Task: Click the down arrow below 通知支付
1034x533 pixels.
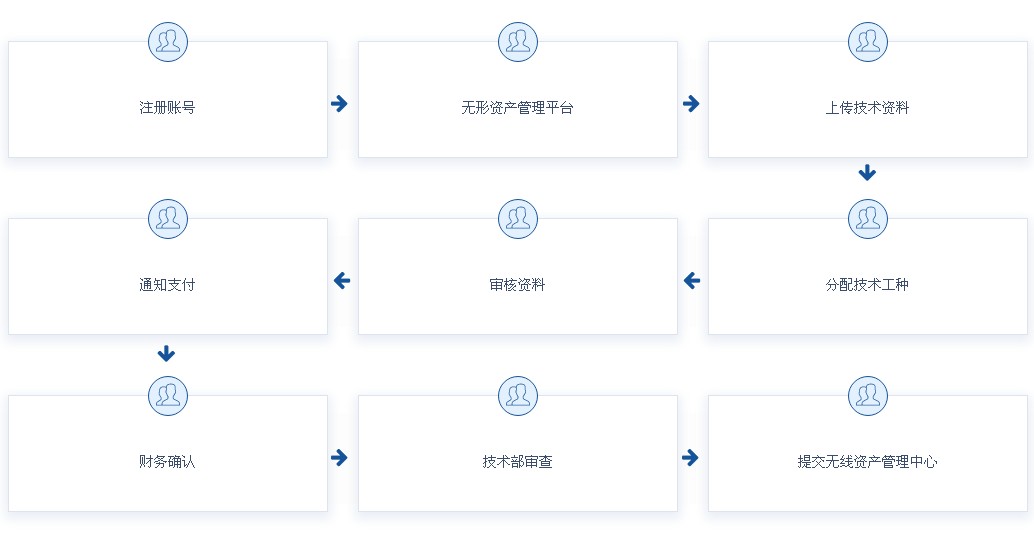Action: click(x=167, y=353)
